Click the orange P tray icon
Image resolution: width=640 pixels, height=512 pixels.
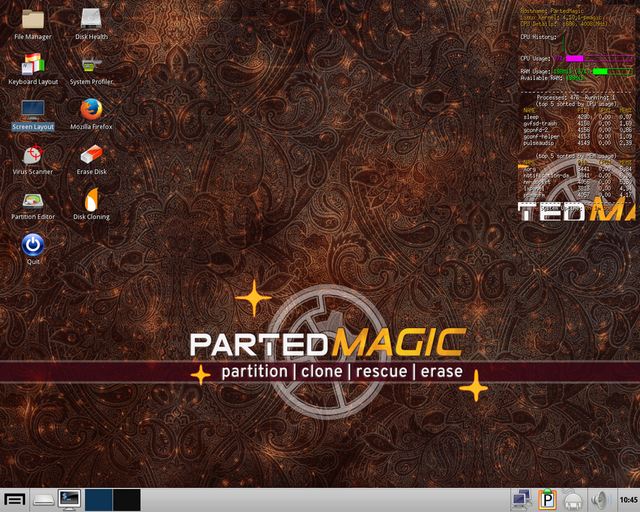(x=547, y=500)
